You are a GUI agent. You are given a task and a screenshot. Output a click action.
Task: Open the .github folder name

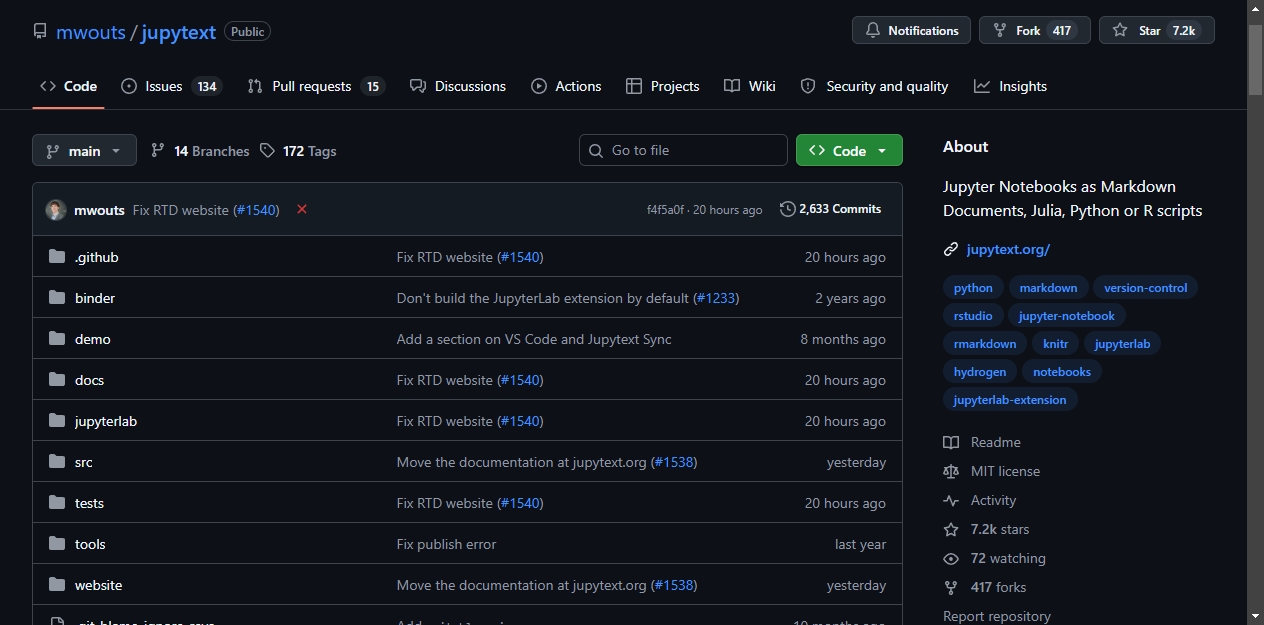(x=97, y=257)
